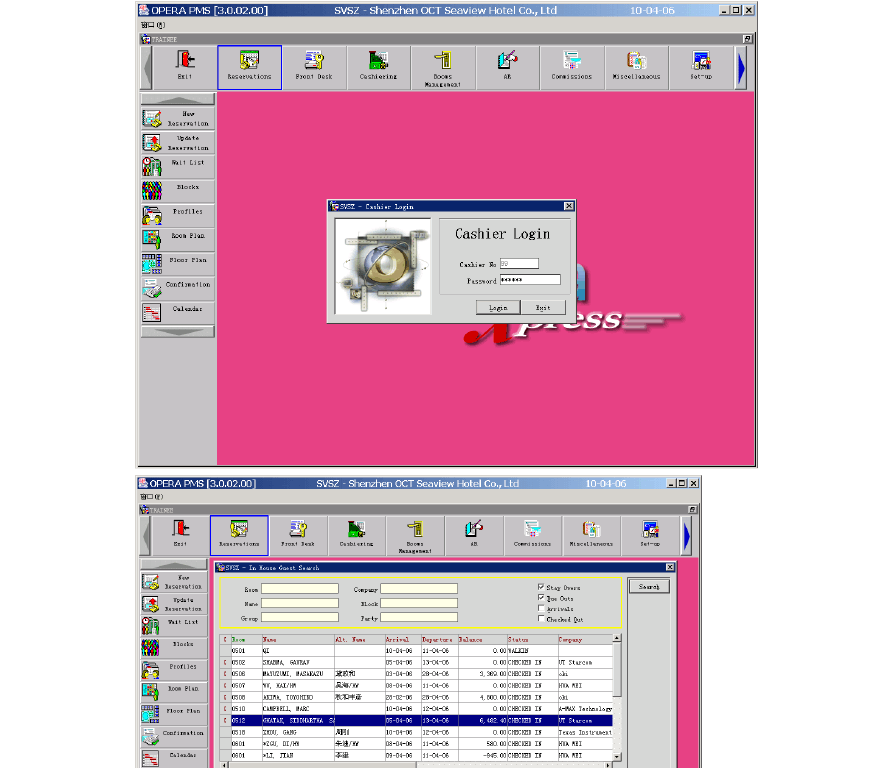This screenshot has height=768, width=893.
Task: Open Front Desk in the top window toolbar
Action: [x=314, y=66]
